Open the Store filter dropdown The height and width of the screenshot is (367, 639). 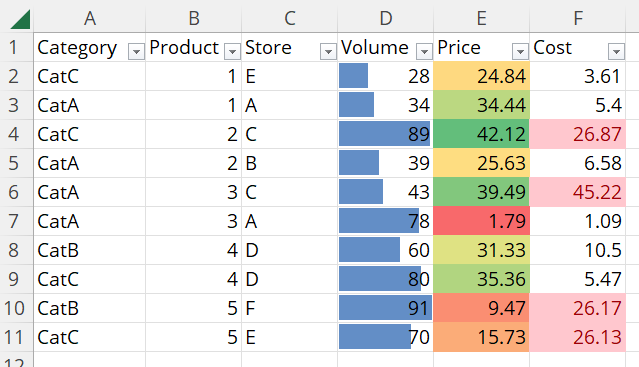(x=328, y=52)
